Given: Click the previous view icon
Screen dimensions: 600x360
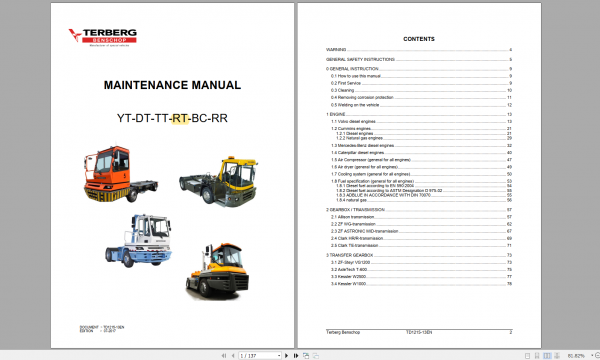Looking at the screenshot, I should click(x=306, y=356).
